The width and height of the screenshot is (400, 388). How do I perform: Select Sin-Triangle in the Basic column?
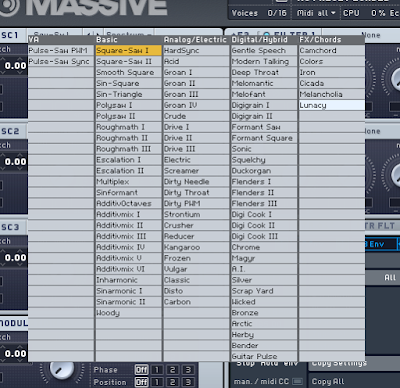point(128,94)
